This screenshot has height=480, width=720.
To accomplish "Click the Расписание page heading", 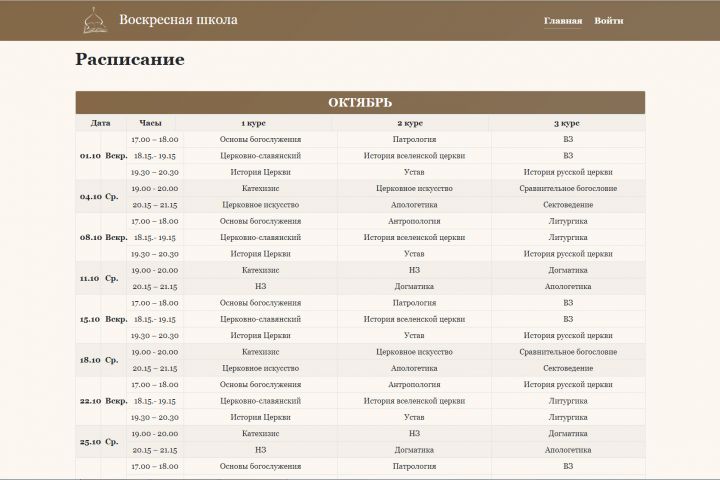I will pyautogui.click(x=130, y=59).
